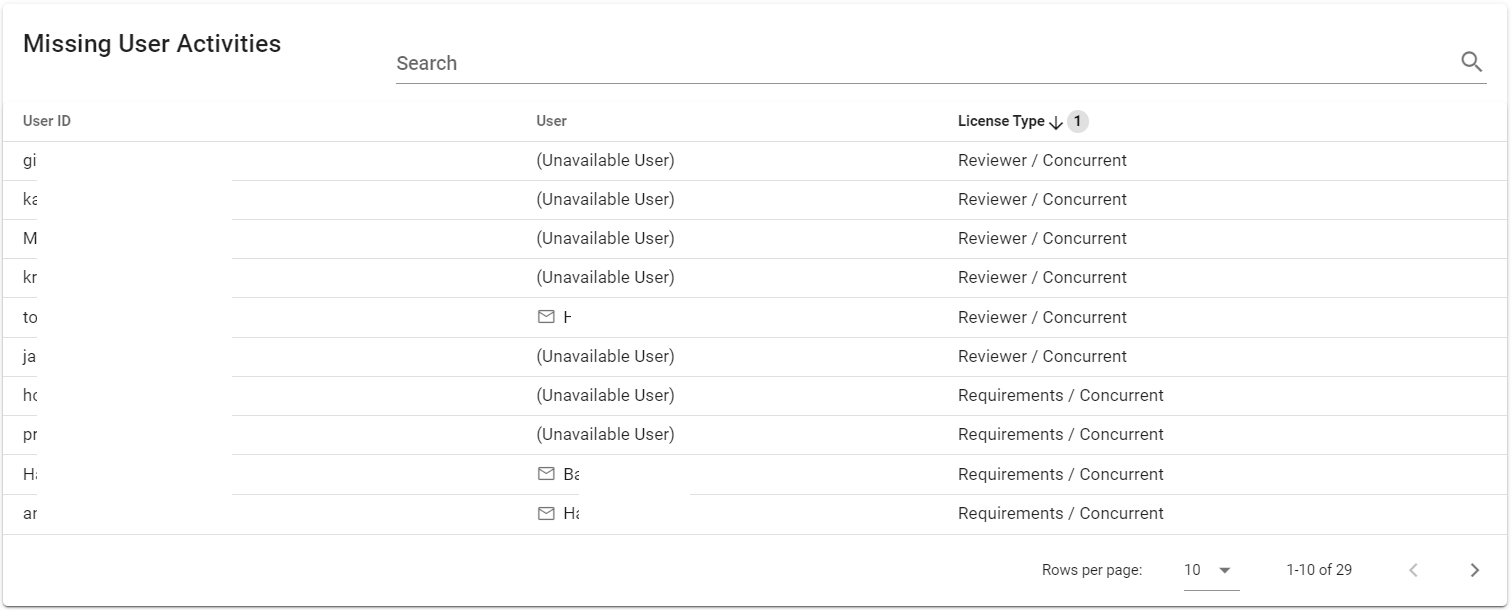The image size is (1511, 610).
Task: Click inside the Search input field
Action: [700, 63]
